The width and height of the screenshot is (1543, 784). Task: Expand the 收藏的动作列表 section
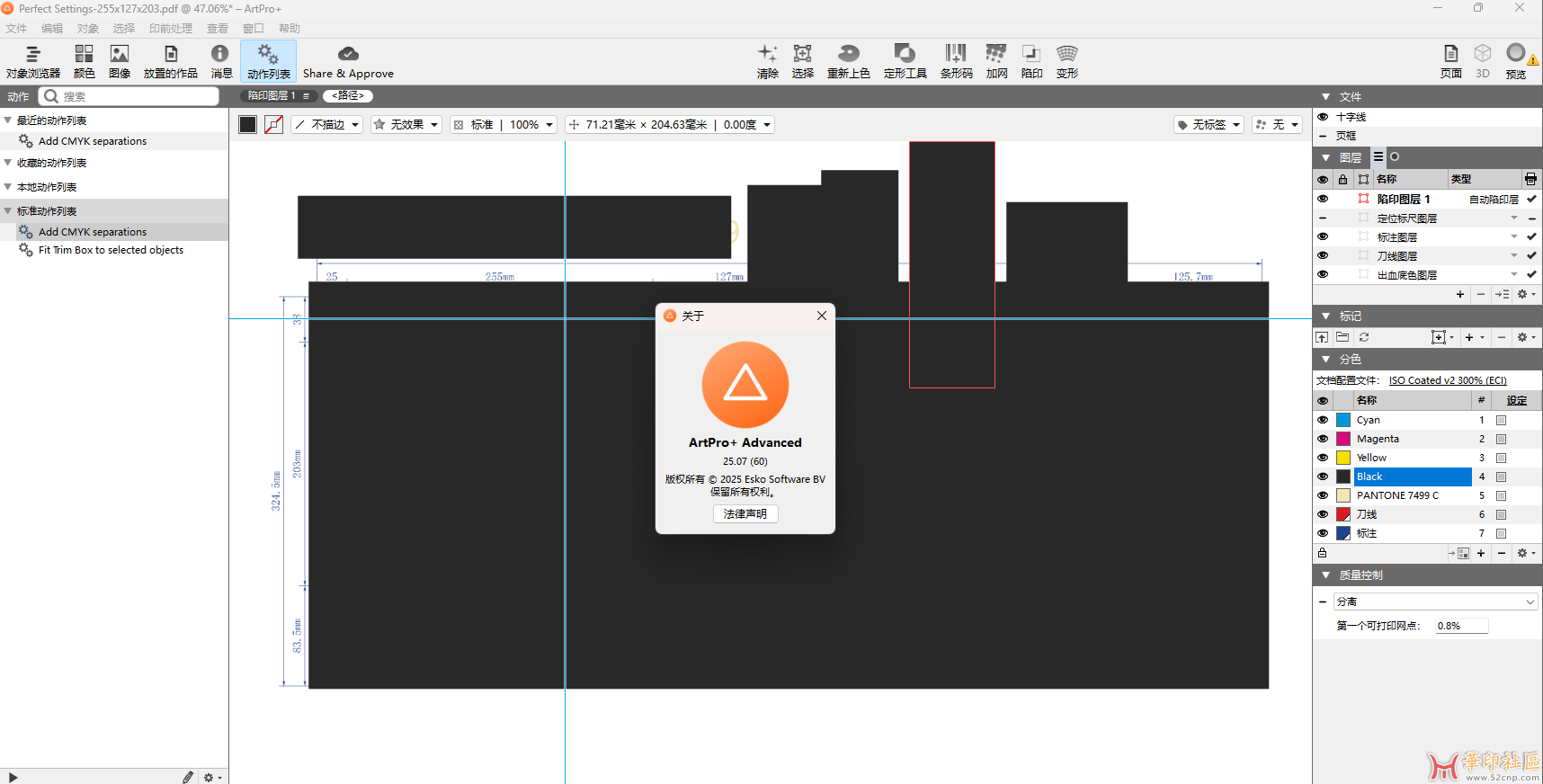pos(8,162)
